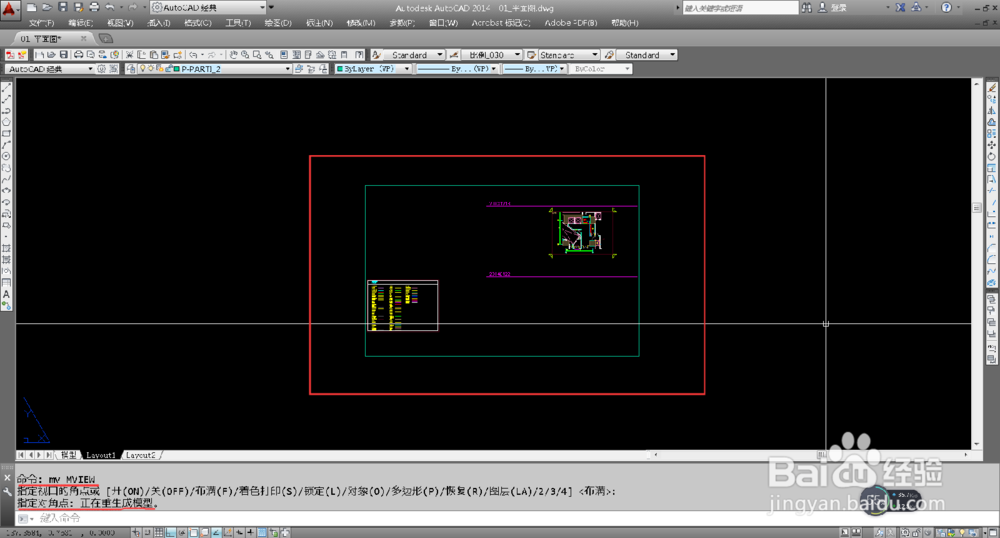Image resolution: width=1000 pixels, height=538 pixels.
Task: Click P-PARTI_2 layer color swatch
Action: tap(177, 69)
